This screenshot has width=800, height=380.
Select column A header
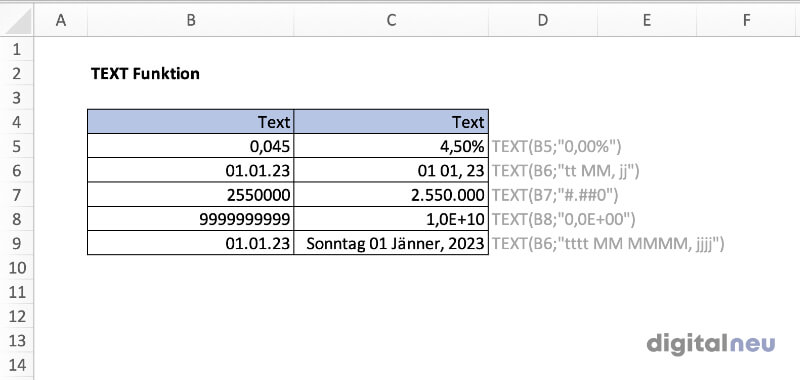[61, 20]
